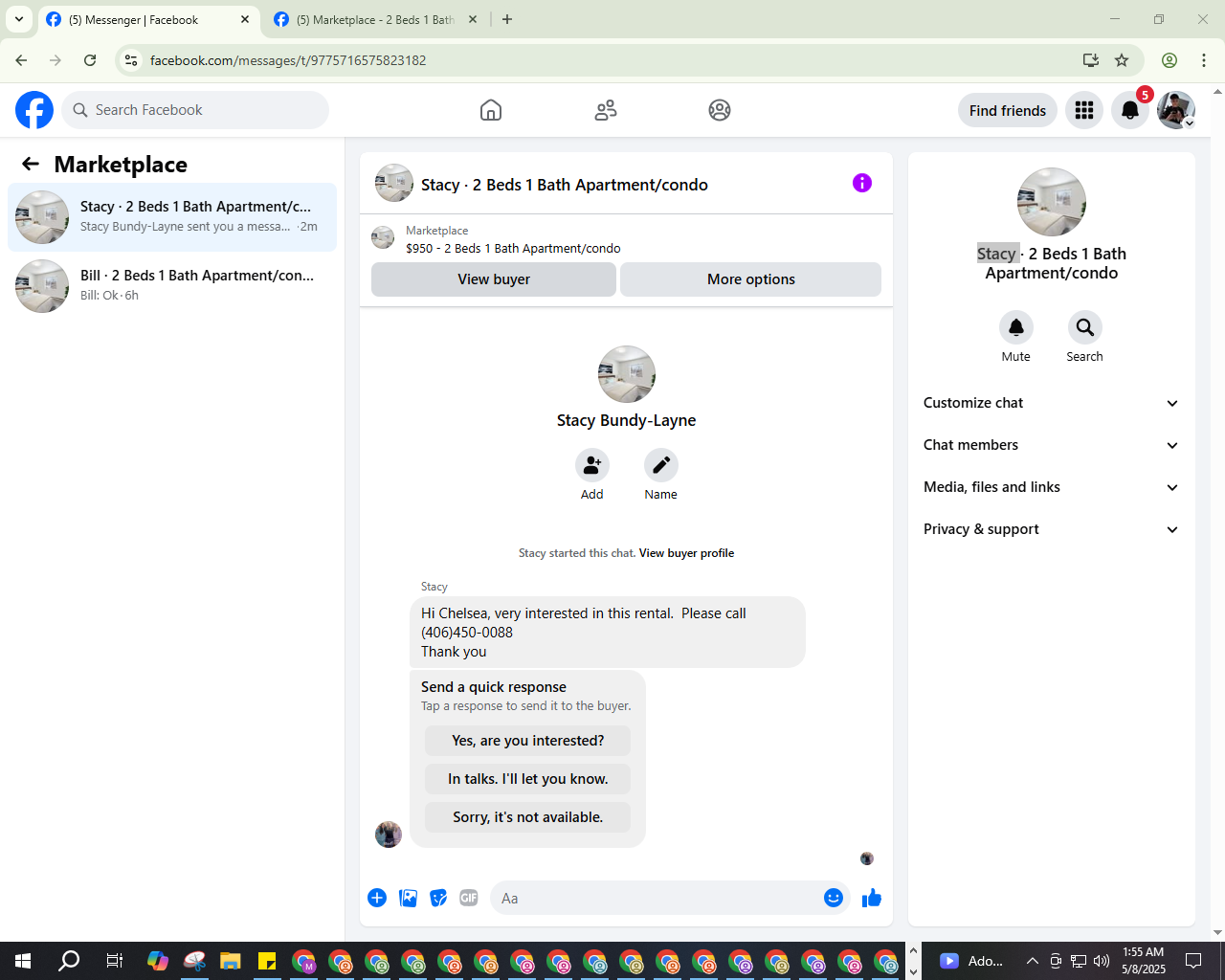Image resolution: width=1225 pixels, height=980 pixels.
Task: Expand Media, files and links section
Action: pos(1052,487)
